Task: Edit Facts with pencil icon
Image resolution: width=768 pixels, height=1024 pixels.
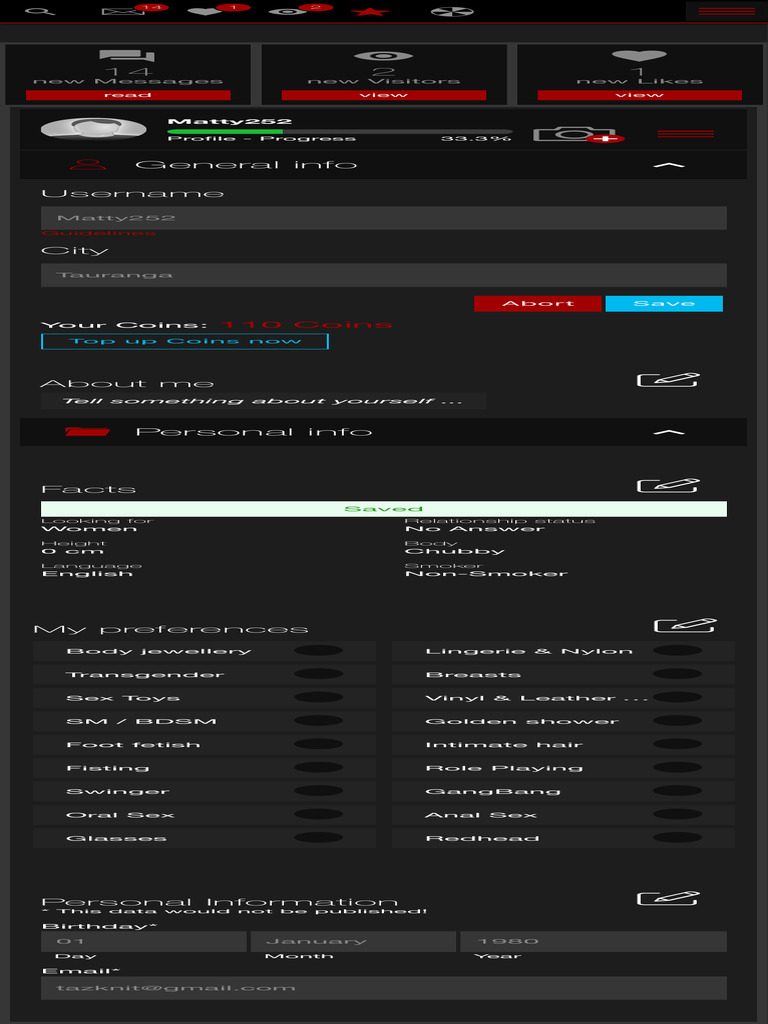Action: [668, 485]
